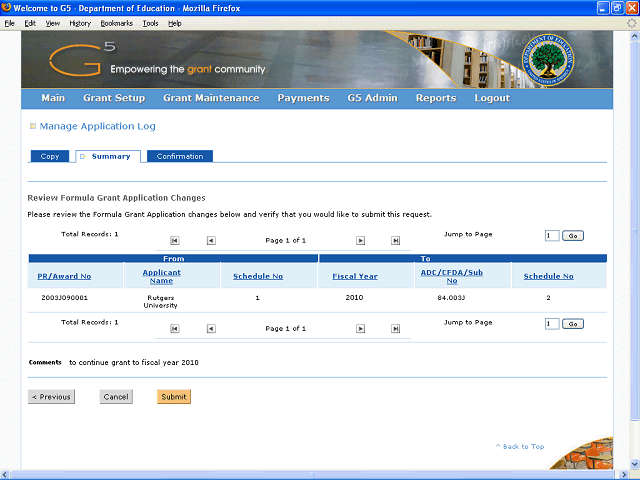The height and width of the screenshot is (480, 640).
Task: Click the bottom Go button
Action: [573, 324]
